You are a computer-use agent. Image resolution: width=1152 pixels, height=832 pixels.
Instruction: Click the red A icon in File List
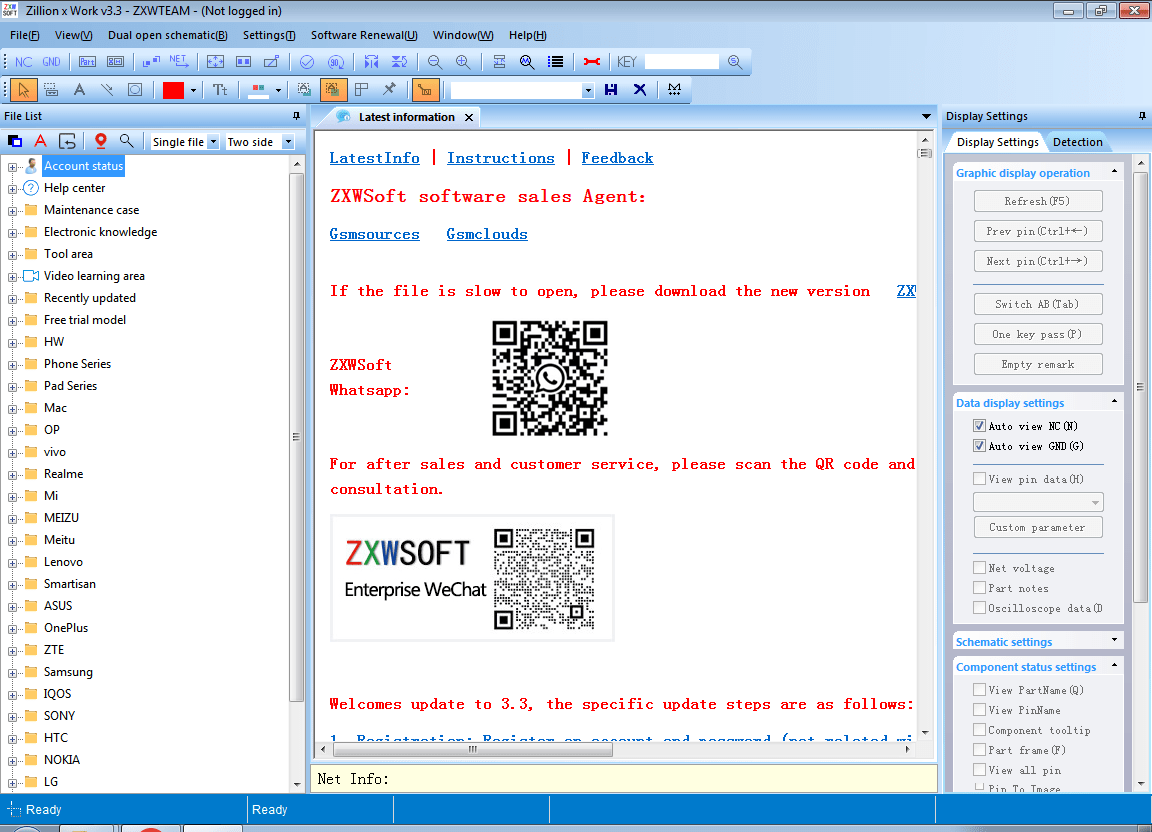[40, 141]
